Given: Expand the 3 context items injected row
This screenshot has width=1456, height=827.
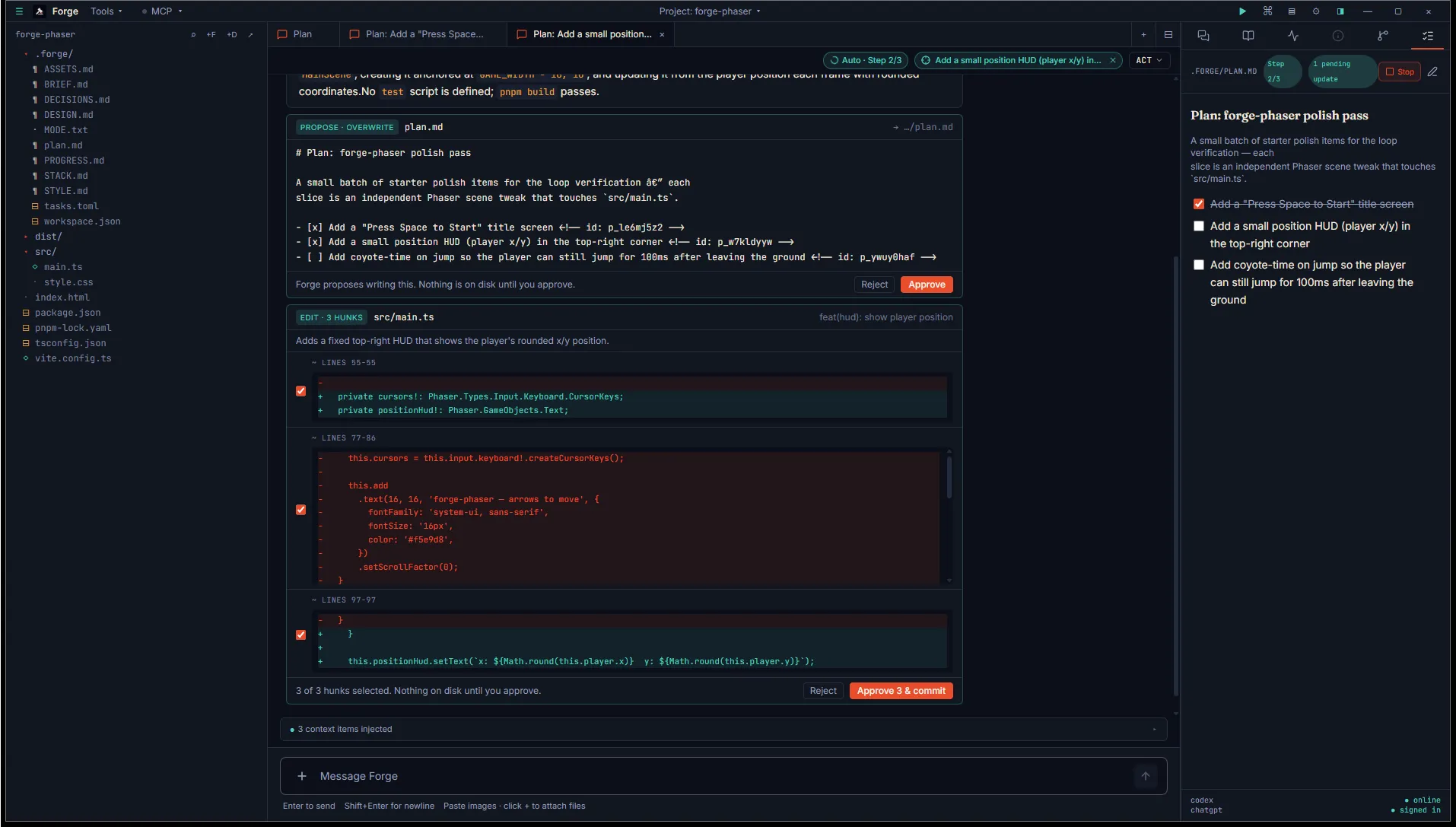Looking at the screenshot, I should (723, 729).
